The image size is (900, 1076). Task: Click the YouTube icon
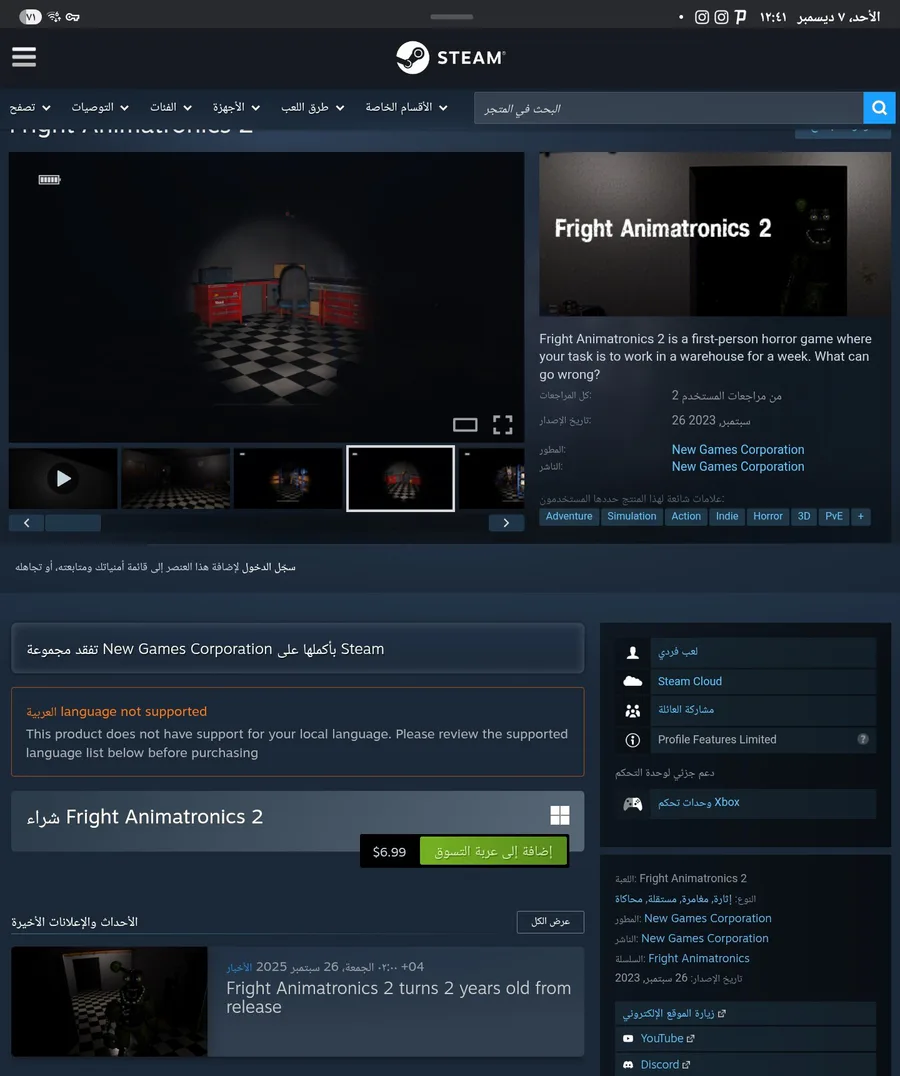coord(628,1039)
